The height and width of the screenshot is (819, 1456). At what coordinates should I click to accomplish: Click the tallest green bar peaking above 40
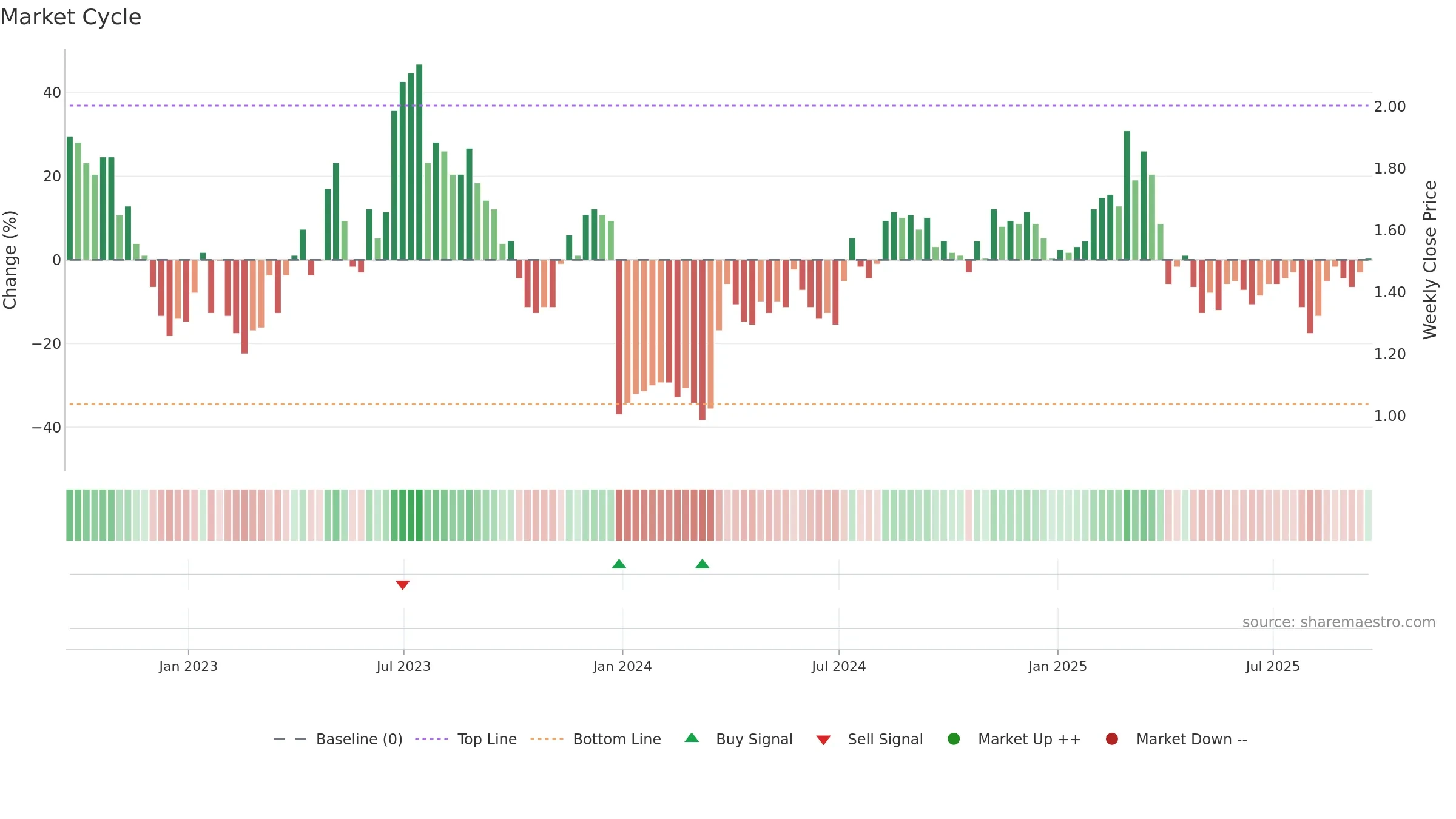[x=419, y=162]
